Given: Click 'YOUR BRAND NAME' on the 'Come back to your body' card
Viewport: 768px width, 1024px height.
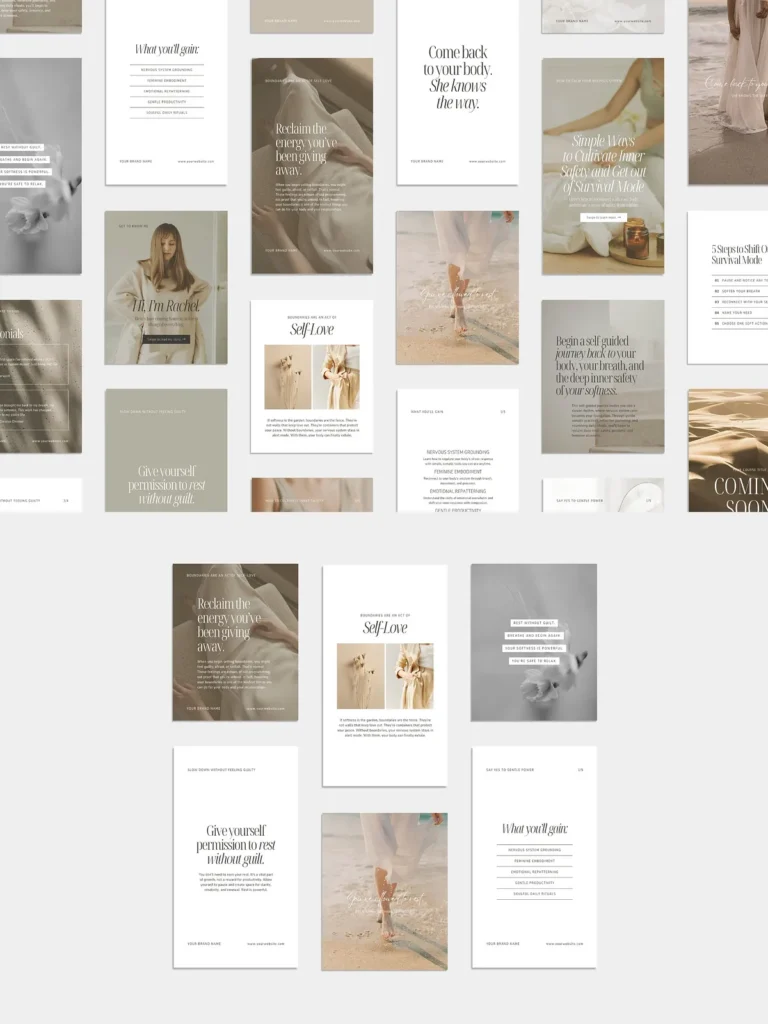Looking at the screenshot, I should tap(427, 161).
